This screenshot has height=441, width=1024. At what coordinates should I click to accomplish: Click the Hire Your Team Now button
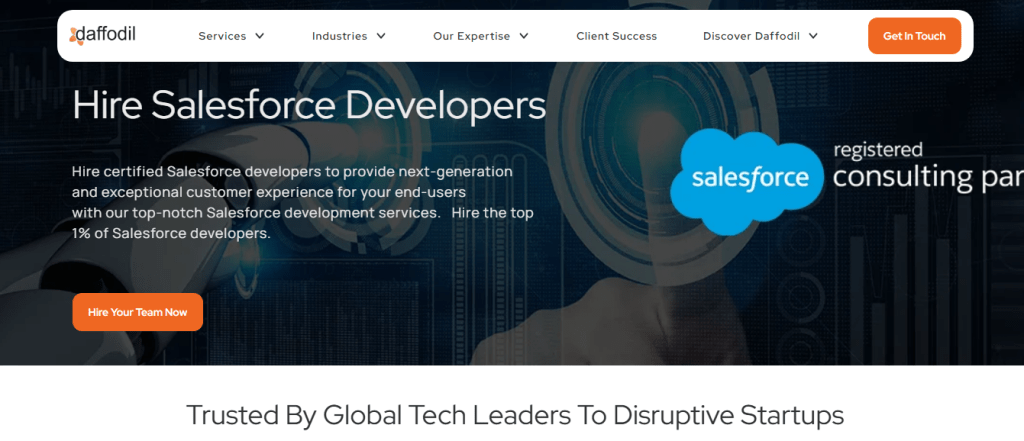point(138,312)
